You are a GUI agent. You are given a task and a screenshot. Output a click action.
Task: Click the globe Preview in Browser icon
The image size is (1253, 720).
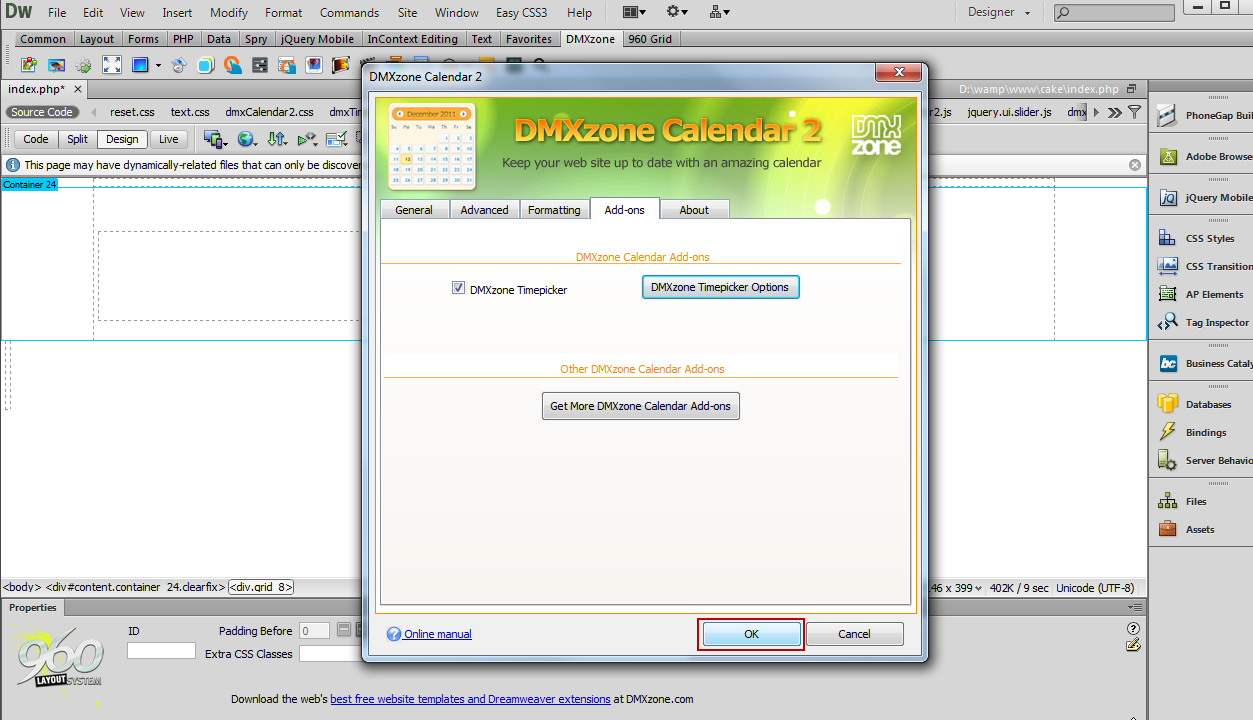(246, 139)
